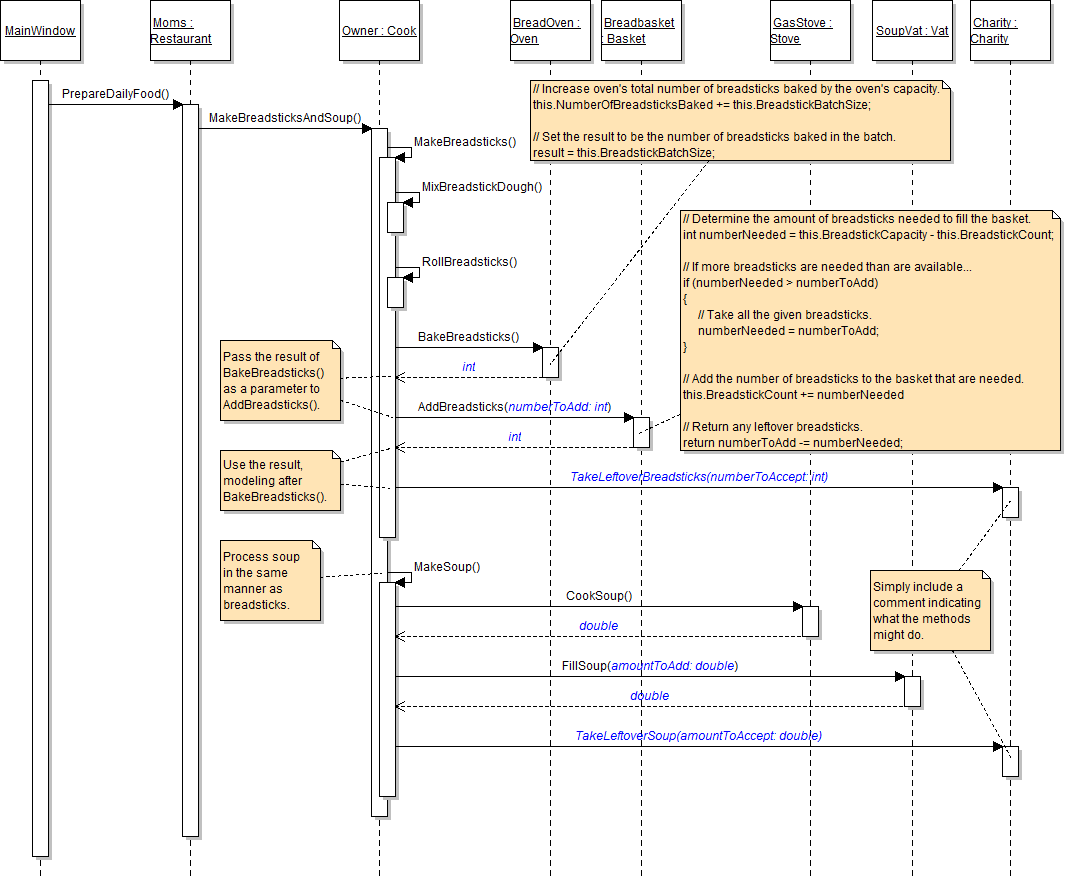Click the RollBreadsticks() self-call label
This screenshot has height=895, width=1065.
(469, 262)
